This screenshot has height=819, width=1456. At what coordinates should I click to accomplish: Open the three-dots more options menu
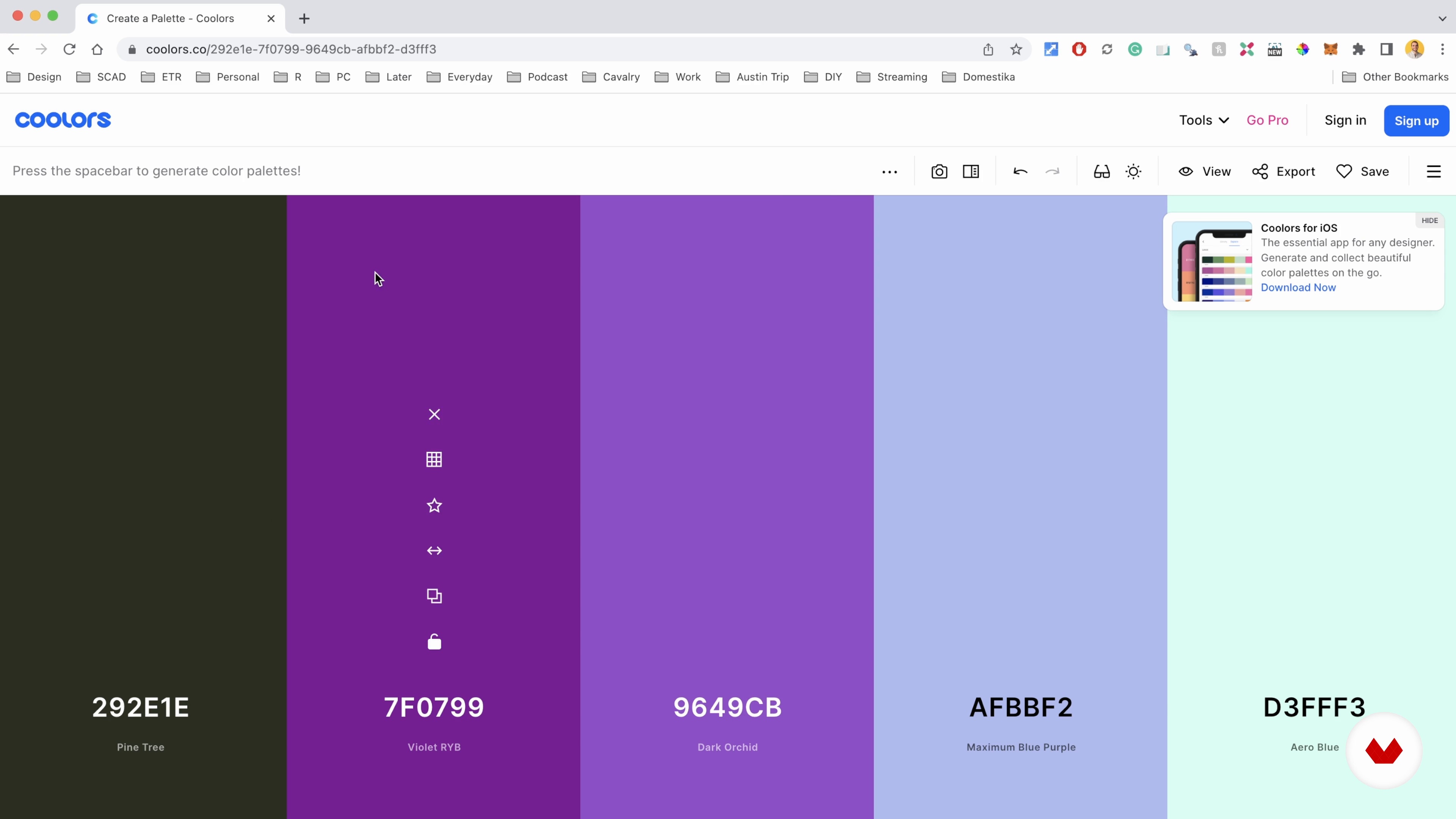[x=890, y=172]
